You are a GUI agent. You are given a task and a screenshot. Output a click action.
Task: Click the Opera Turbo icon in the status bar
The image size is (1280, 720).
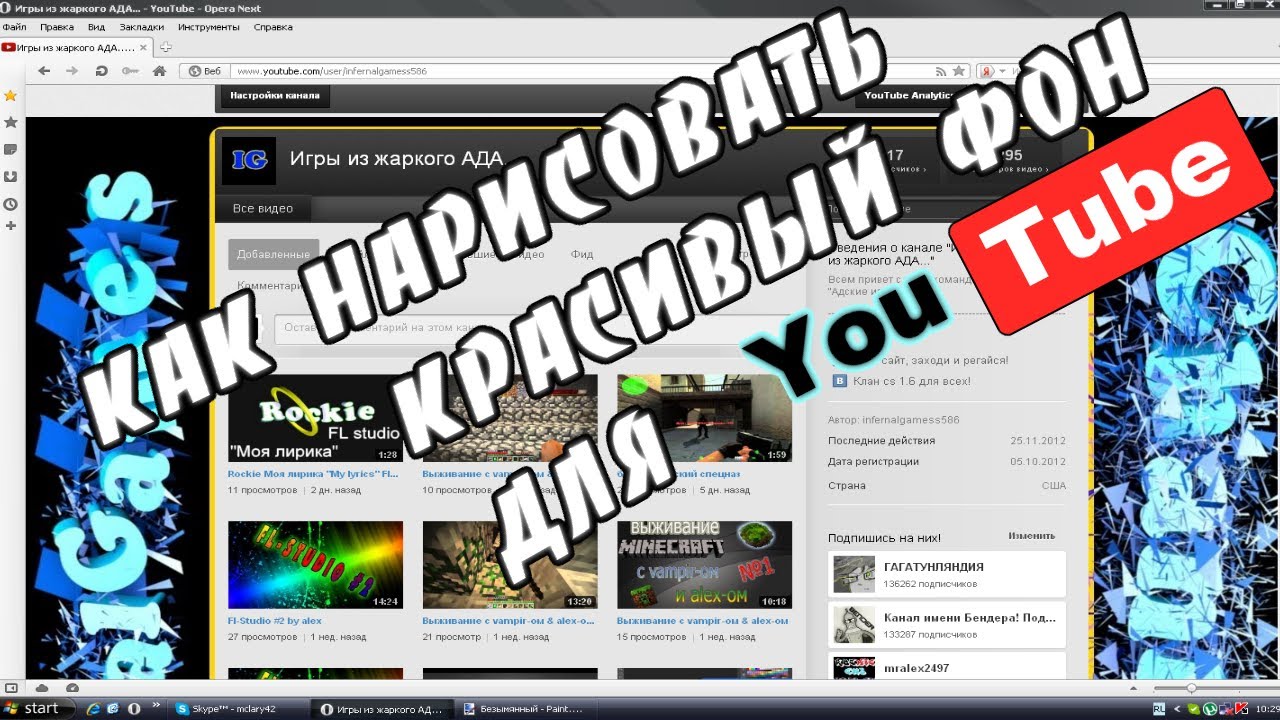(72, 687)
